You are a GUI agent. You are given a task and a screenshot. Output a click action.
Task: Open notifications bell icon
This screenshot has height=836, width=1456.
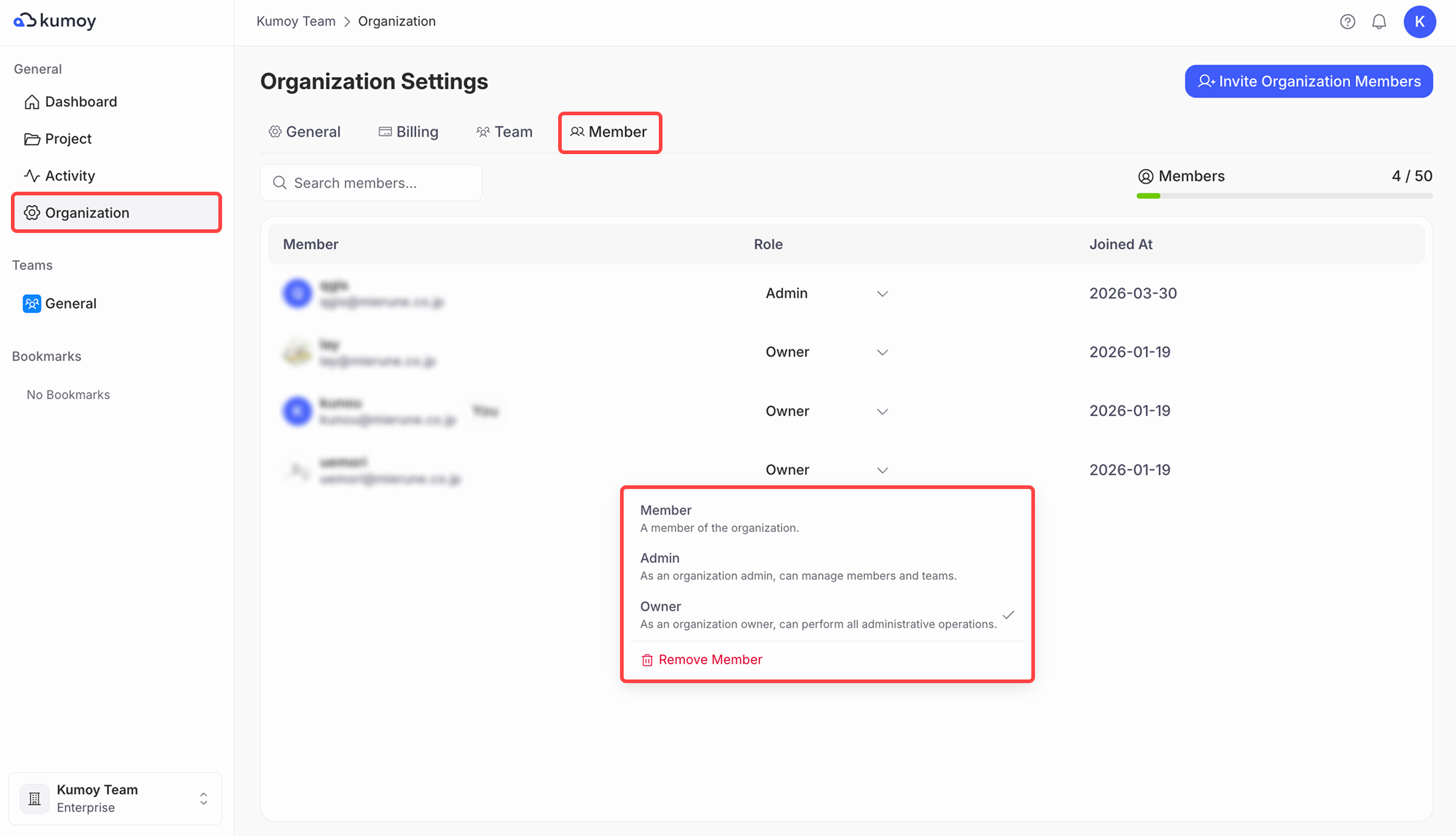click(1379, 22)
